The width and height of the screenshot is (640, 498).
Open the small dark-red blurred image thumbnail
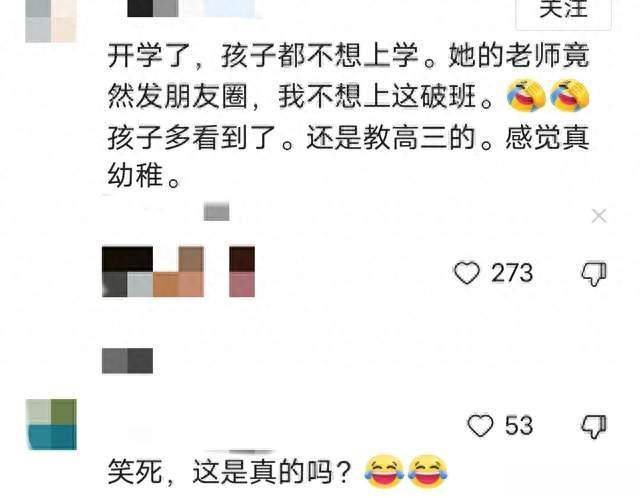242,271
